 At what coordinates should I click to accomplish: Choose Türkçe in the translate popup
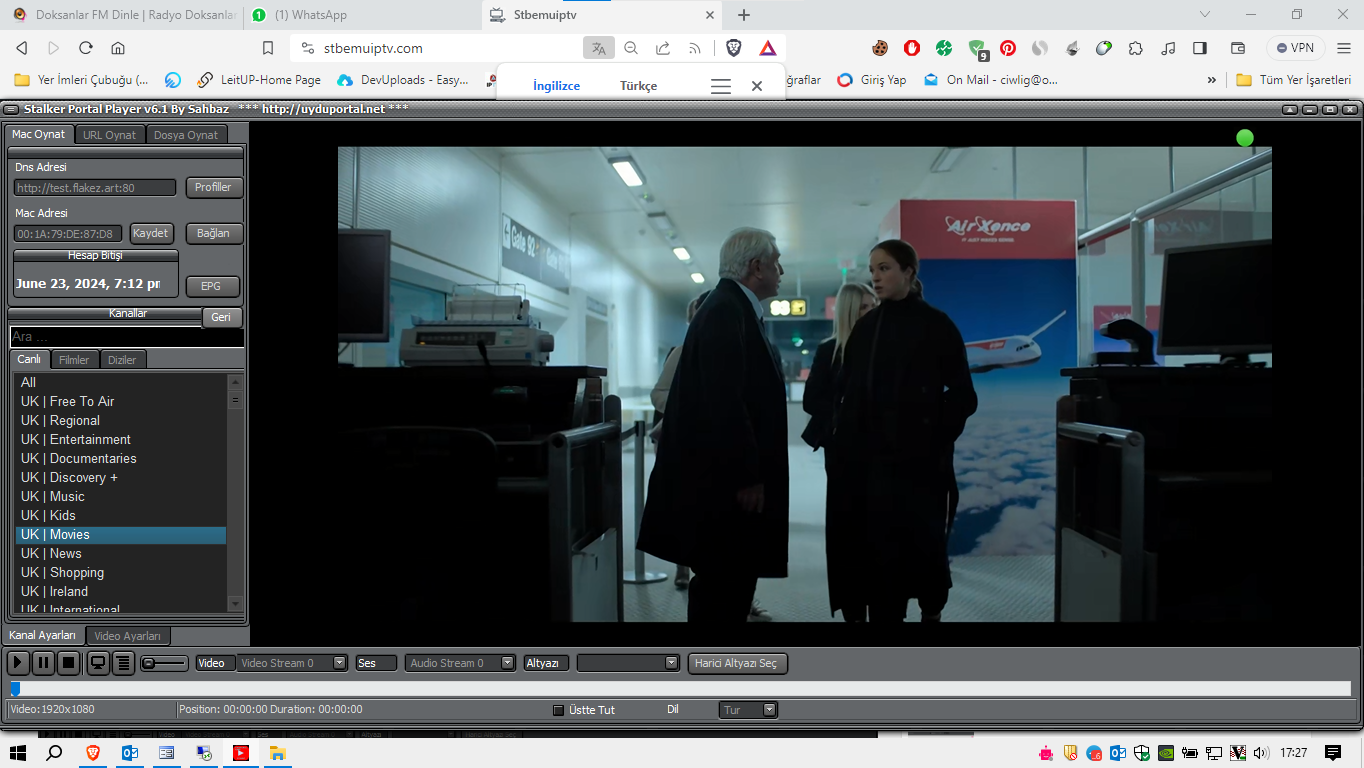[x=638, y=86]
